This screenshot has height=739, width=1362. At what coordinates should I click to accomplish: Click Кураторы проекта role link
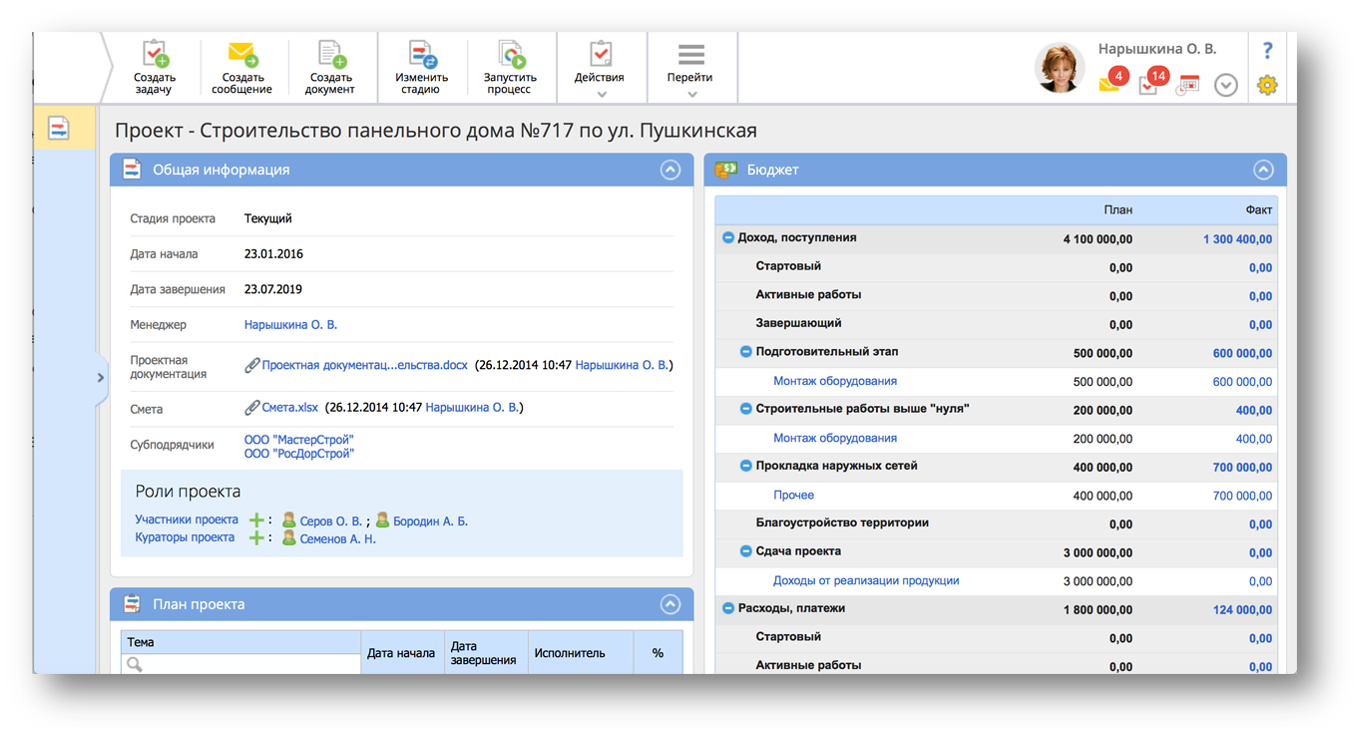(x=185, y=537)
